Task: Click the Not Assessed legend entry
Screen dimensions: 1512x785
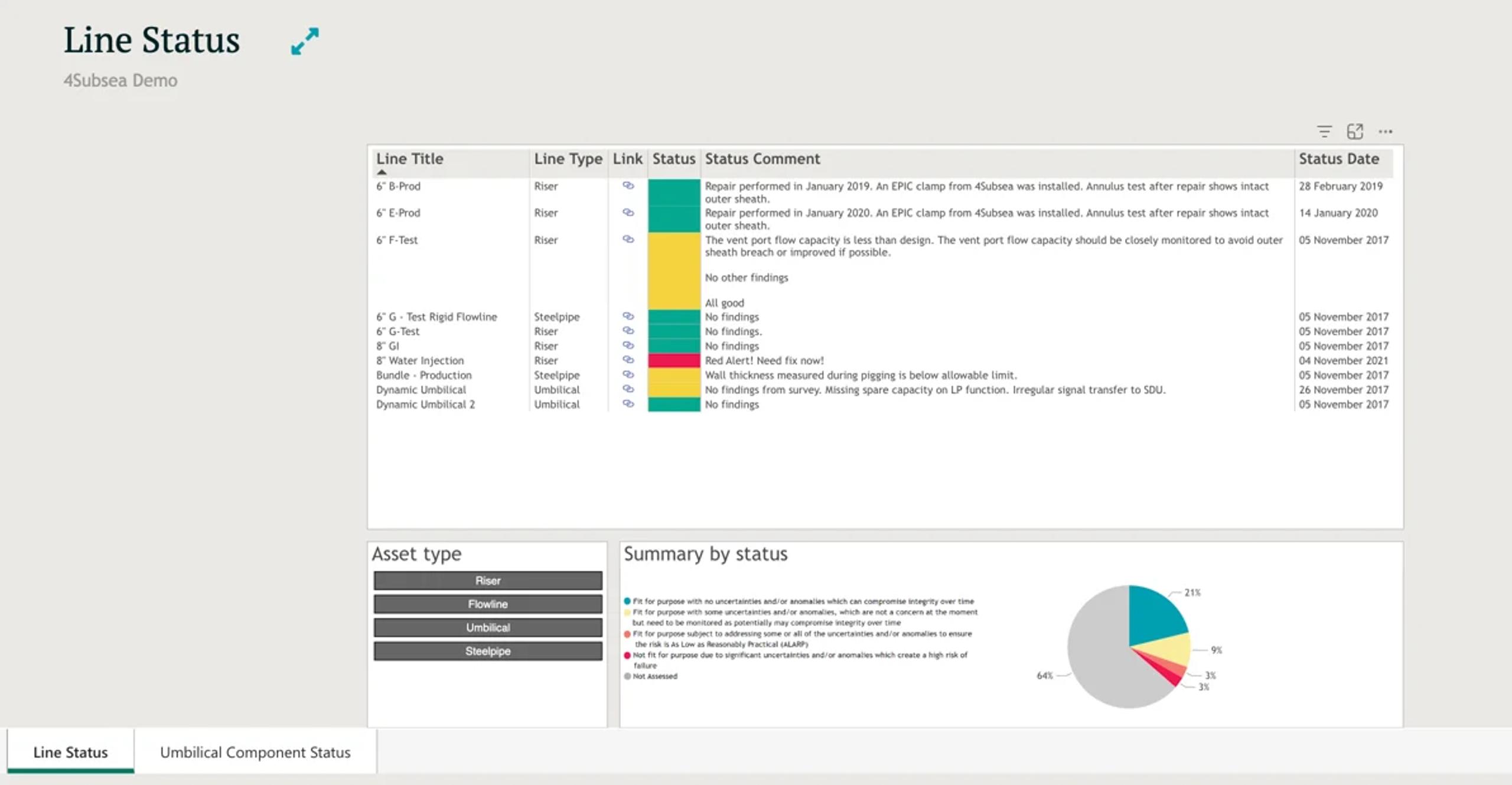Action: [x=654, y=676]
